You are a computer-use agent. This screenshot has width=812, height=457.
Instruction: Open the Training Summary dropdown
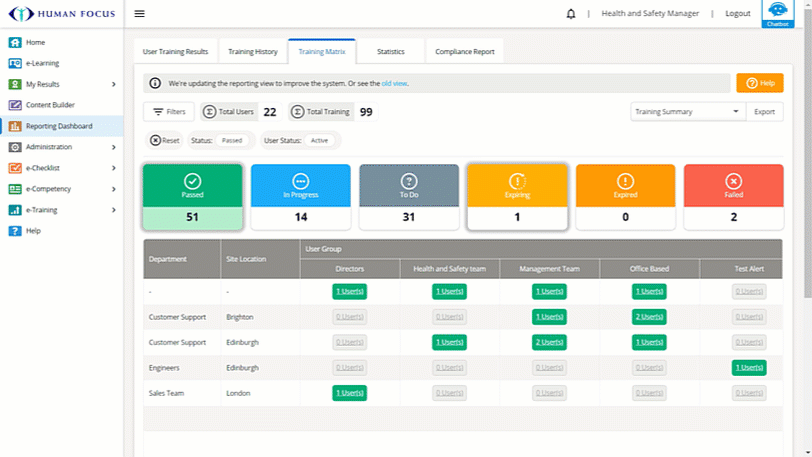coord(689,112)
